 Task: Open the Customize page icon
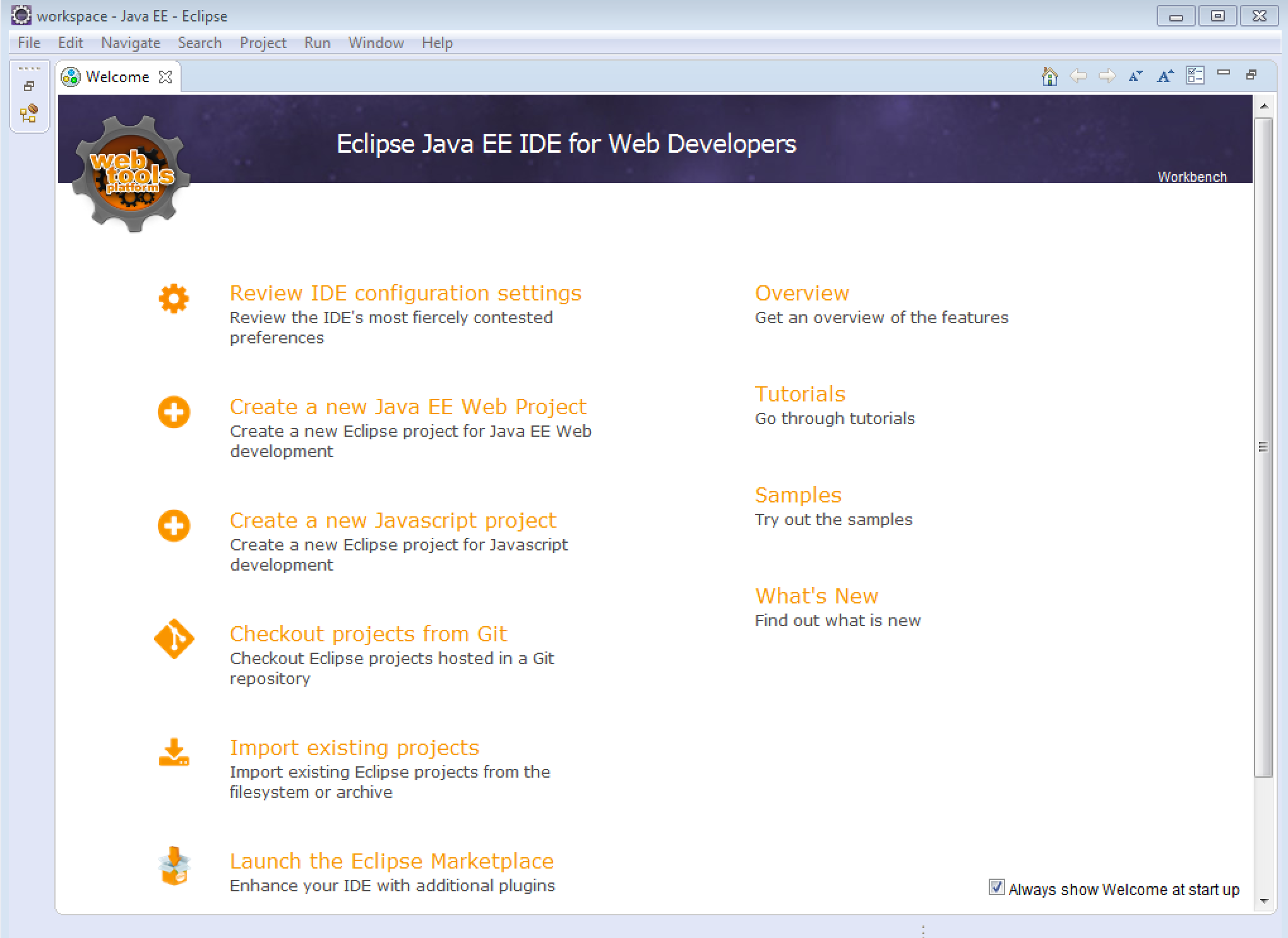pyautogui.click(x=1195, y=76)
